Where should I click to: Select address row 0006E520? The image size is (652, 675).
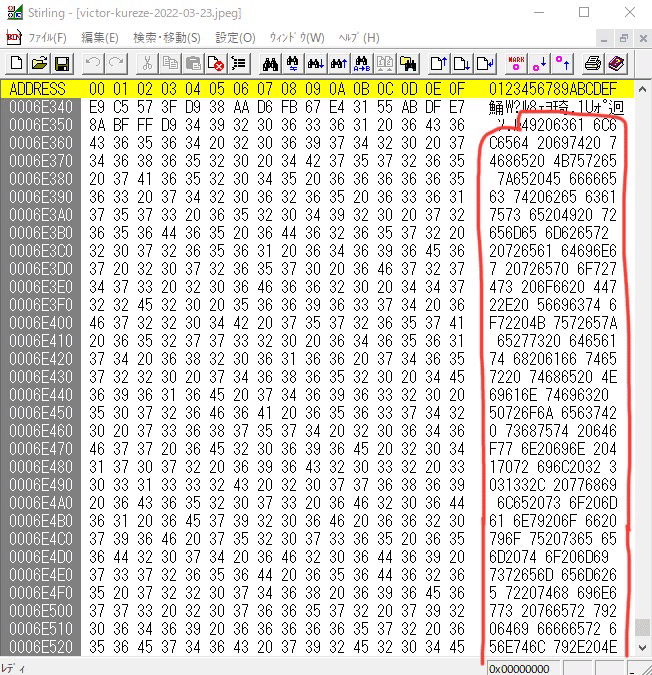pos(41,647)
